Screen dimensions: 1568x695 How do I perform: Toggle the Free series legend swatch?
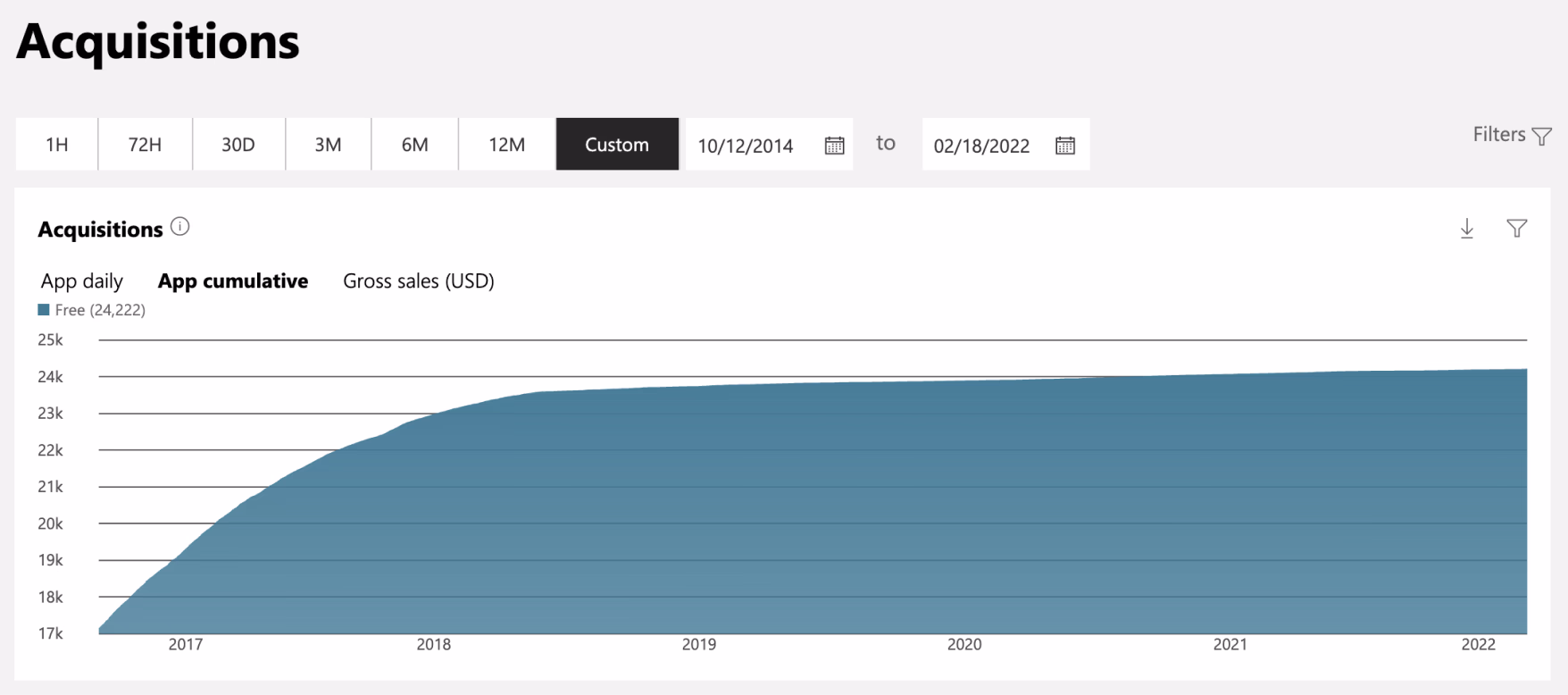pyautogui.click(x=44, y=310)
